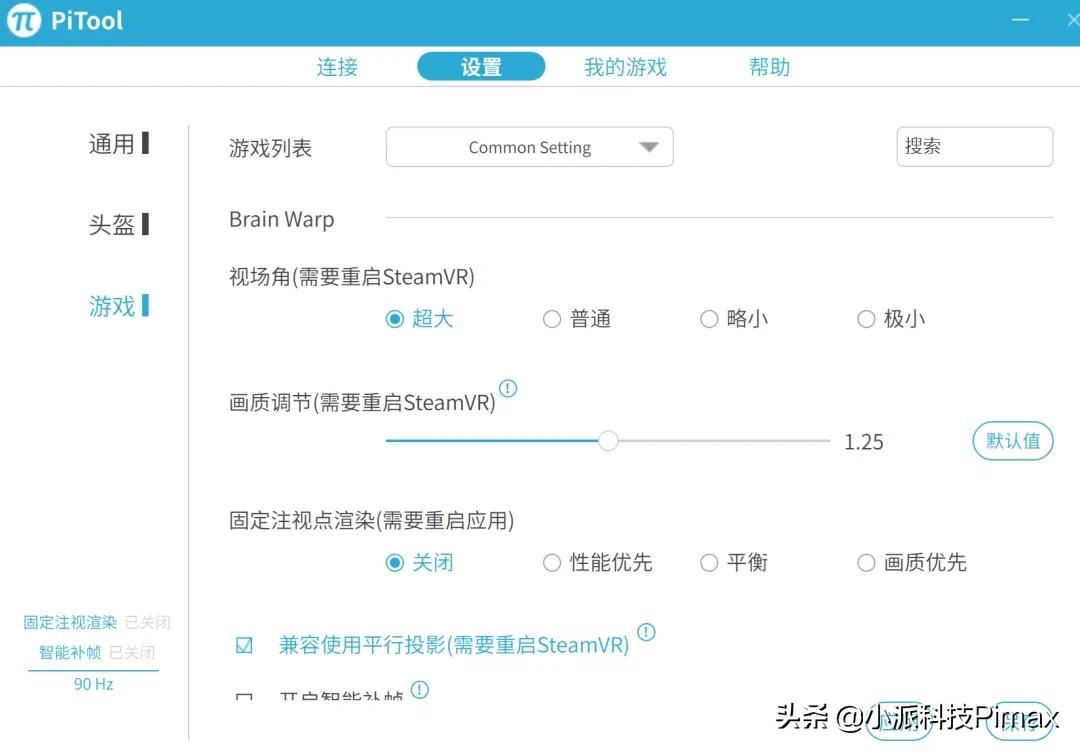Click the info icon next to 画质调节

pyautogui.click(x=508, y=389)
